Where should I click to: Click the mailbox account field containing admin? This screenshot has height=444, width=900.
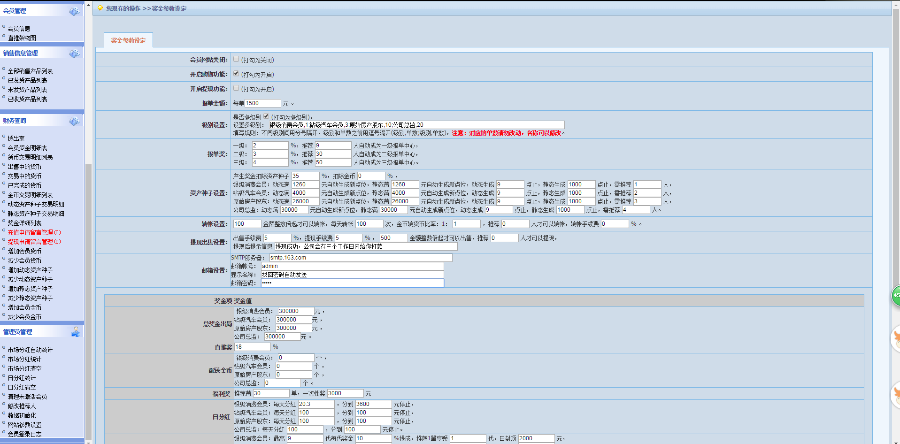[274, 265]
